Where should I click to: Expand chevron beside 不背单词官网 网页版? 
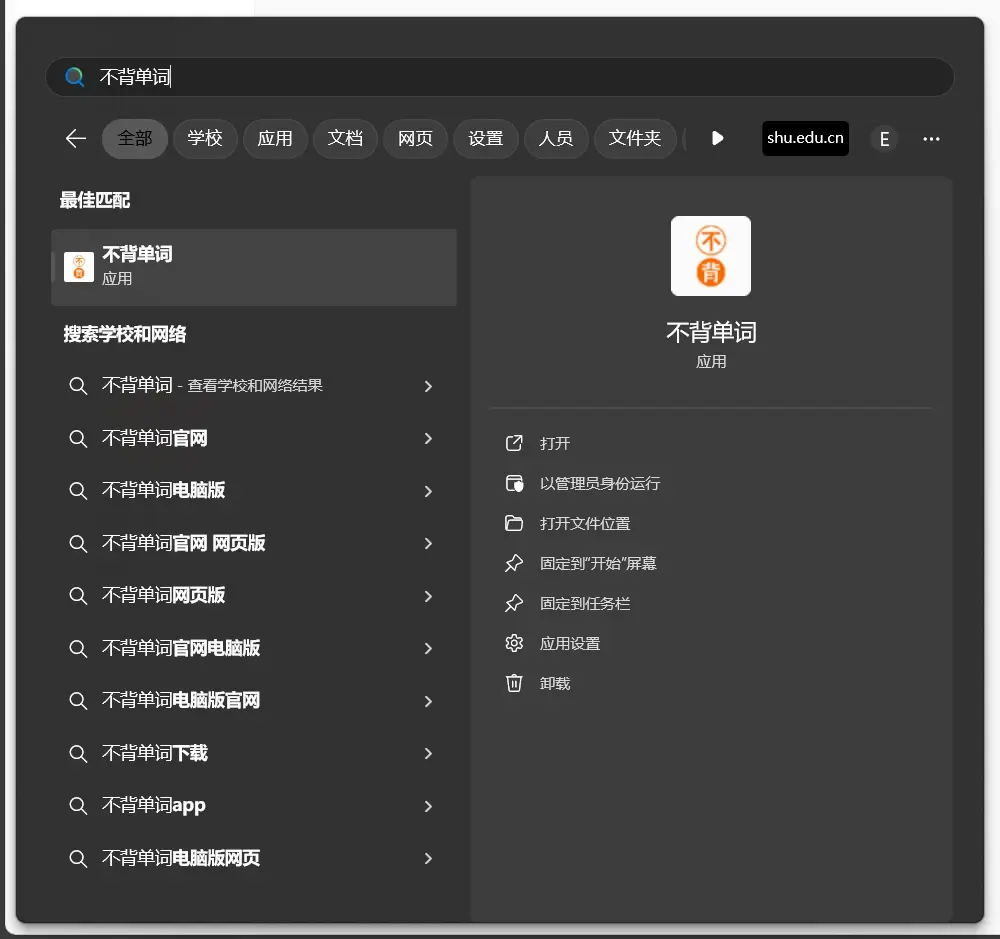pos(429,543)
